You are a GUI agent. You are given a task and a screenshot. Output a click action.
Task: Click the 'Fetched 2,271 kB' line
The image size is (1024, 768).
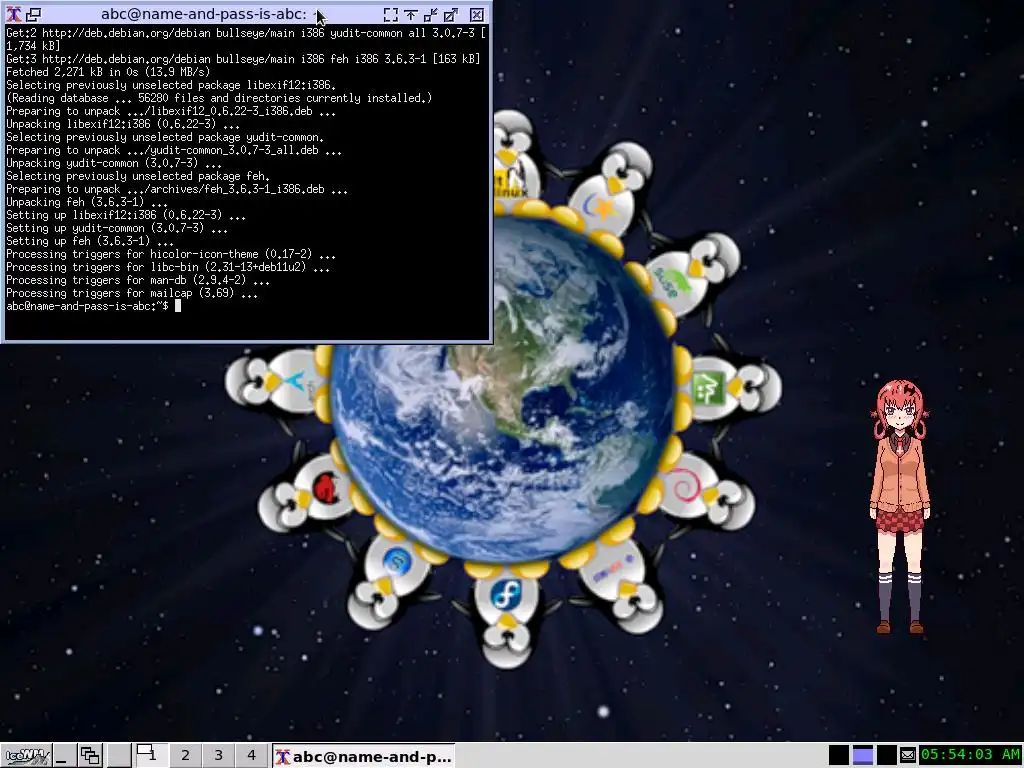pyautogui.click(x=108, y=72)
